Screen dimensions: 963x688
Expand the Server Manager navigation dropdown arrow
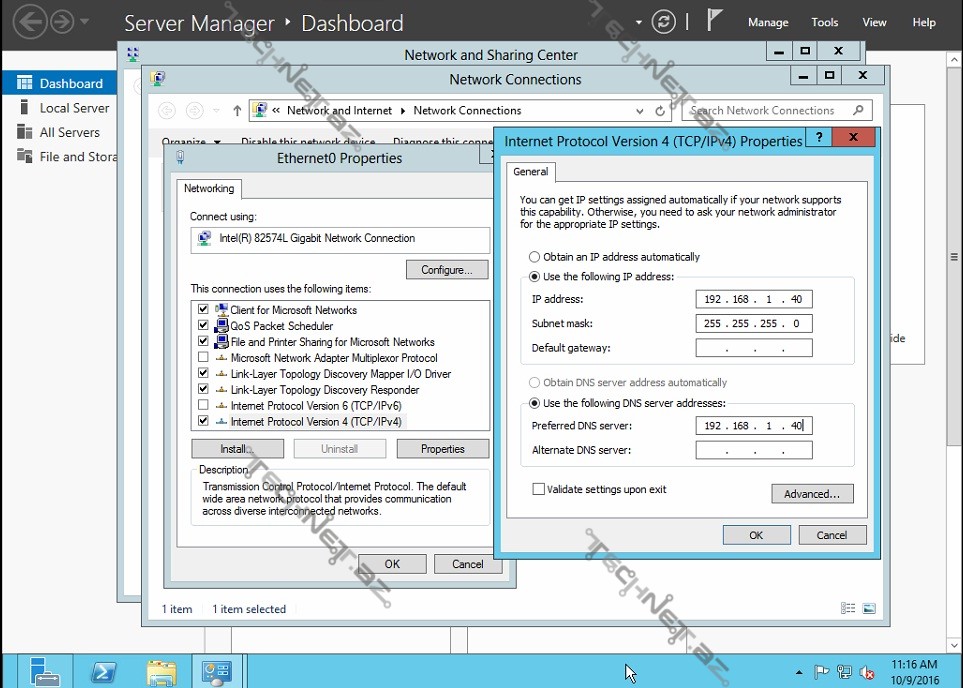85,22
